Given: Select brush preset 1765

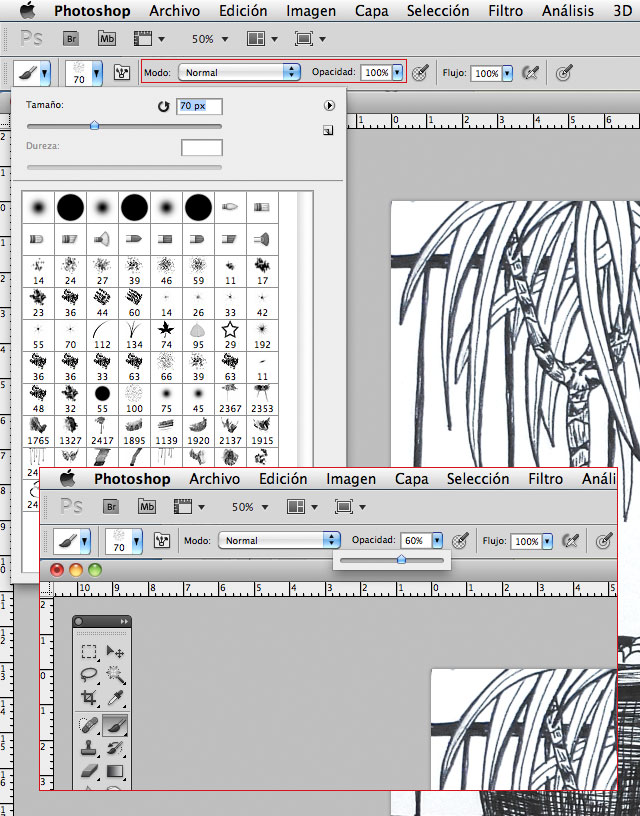Looking at the screenshot, I should (x=38, y=431).
